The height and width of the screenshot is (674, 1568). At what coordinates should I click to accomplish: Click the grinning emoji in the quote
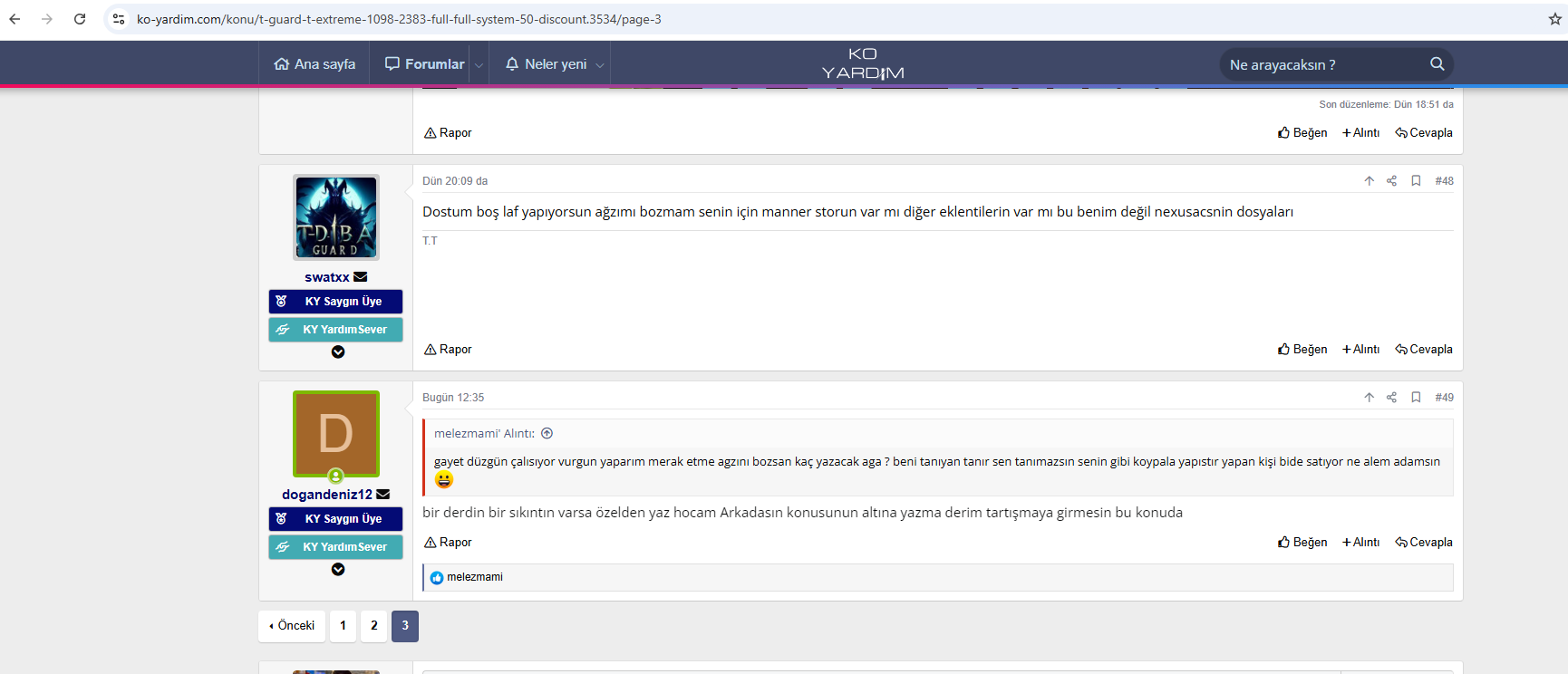444,480
